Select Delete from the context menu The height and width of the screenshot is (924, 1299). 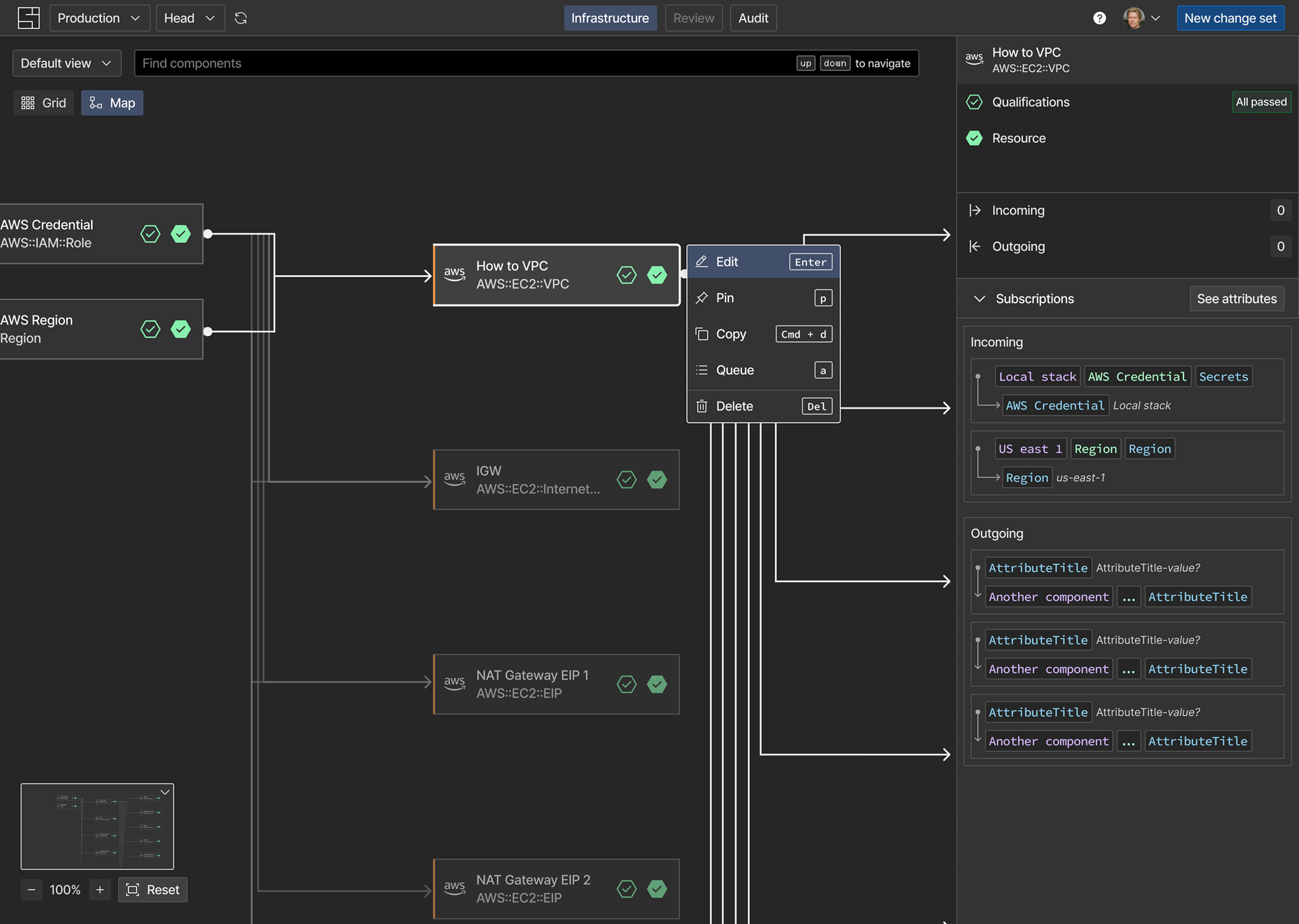click(763, 406)
